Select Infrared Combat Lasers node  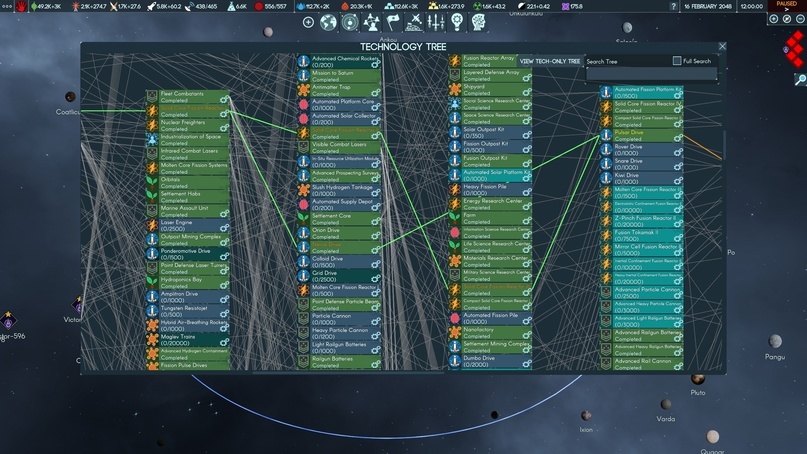188,154
